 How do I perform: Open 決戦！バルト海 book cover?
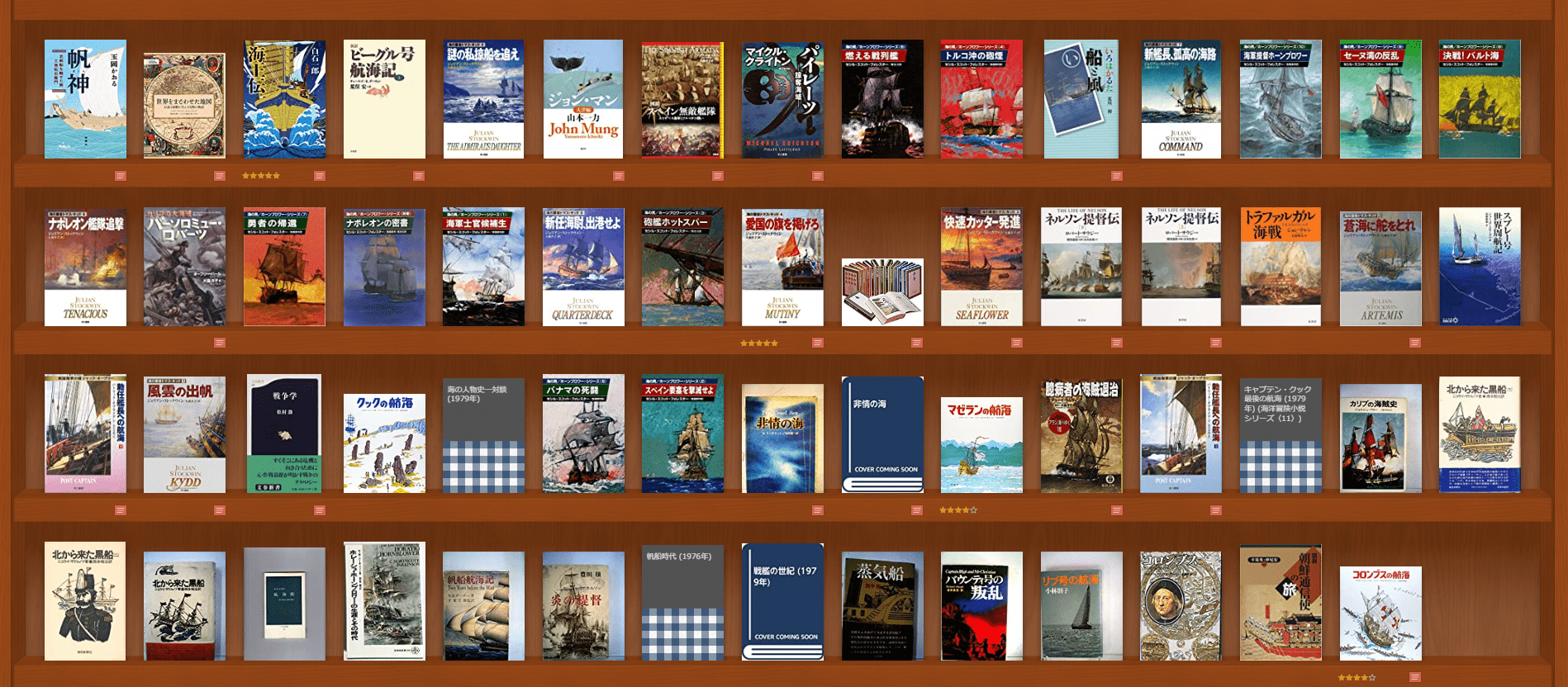[x=1480, y=99]
